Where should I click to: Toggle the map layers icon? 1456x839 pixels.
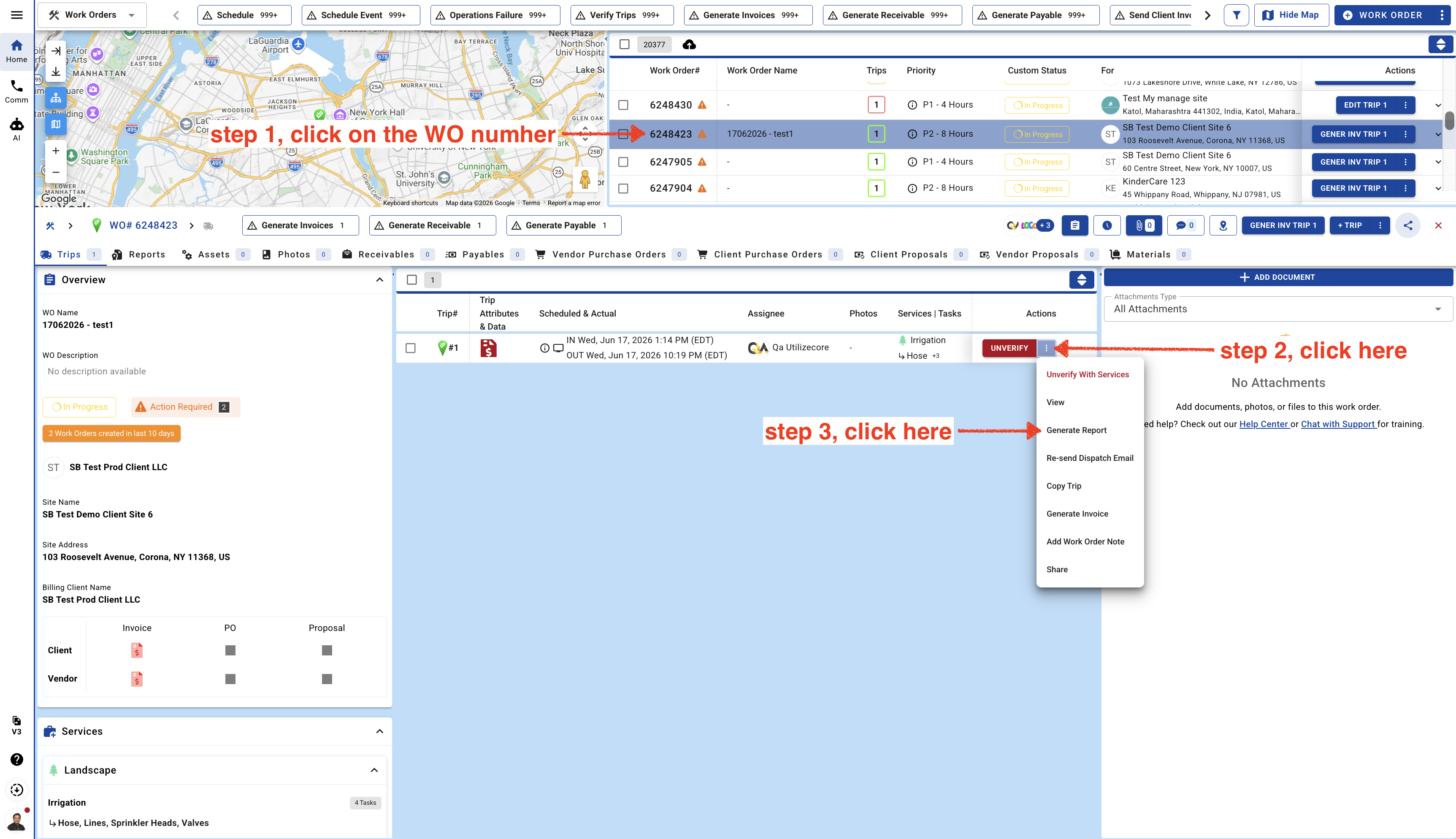56,124
